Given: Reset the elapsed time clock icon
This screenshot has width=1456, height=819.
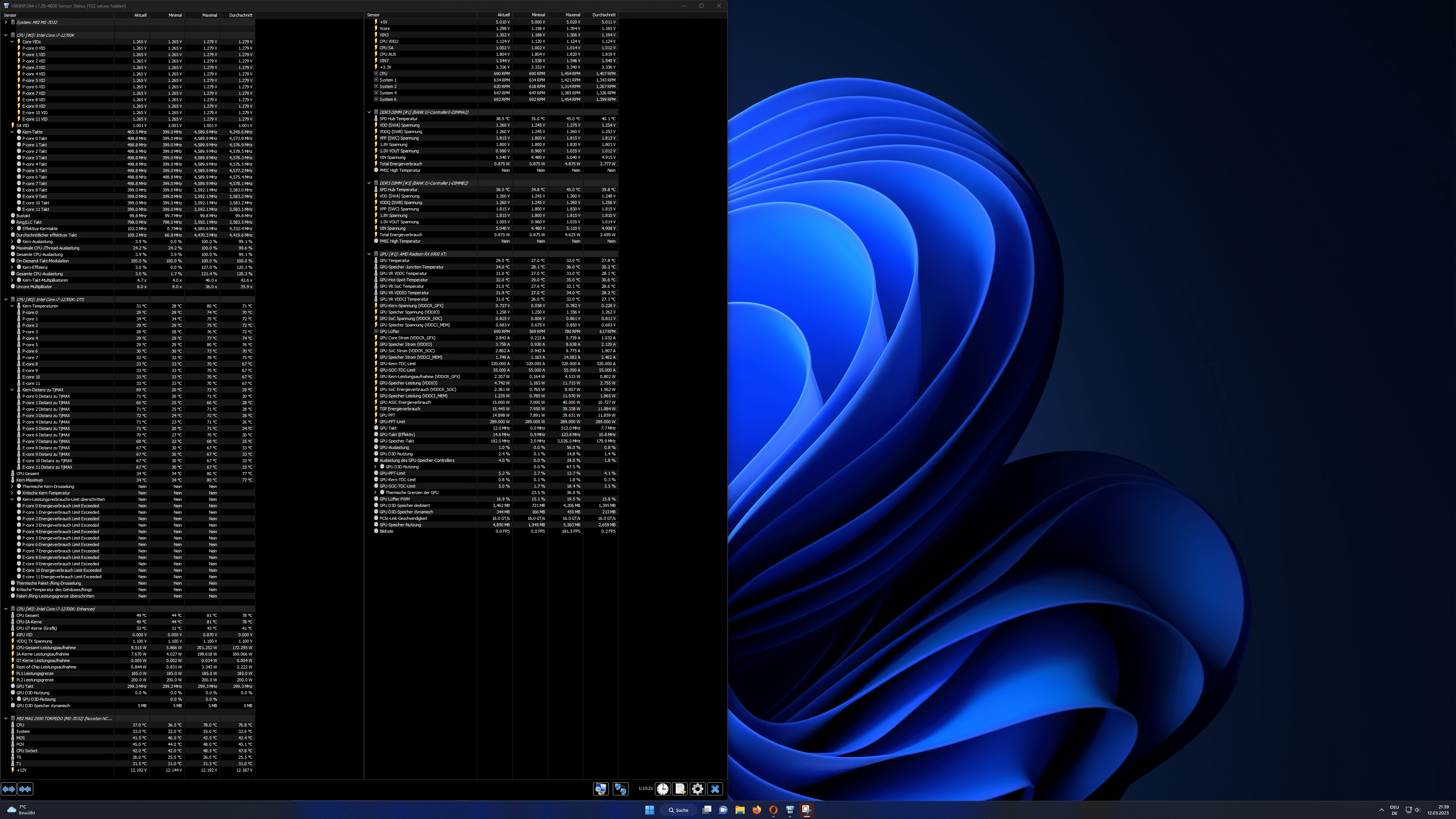Looking at the screenshot, I should tap(662, 789).
